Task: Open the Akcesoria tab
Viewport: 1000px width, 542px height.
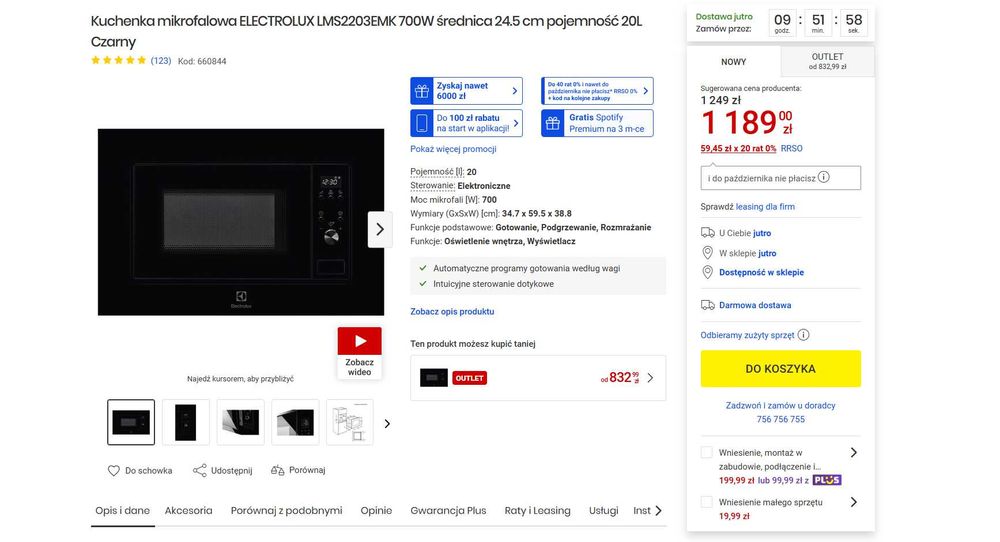Action: [188, 511]
